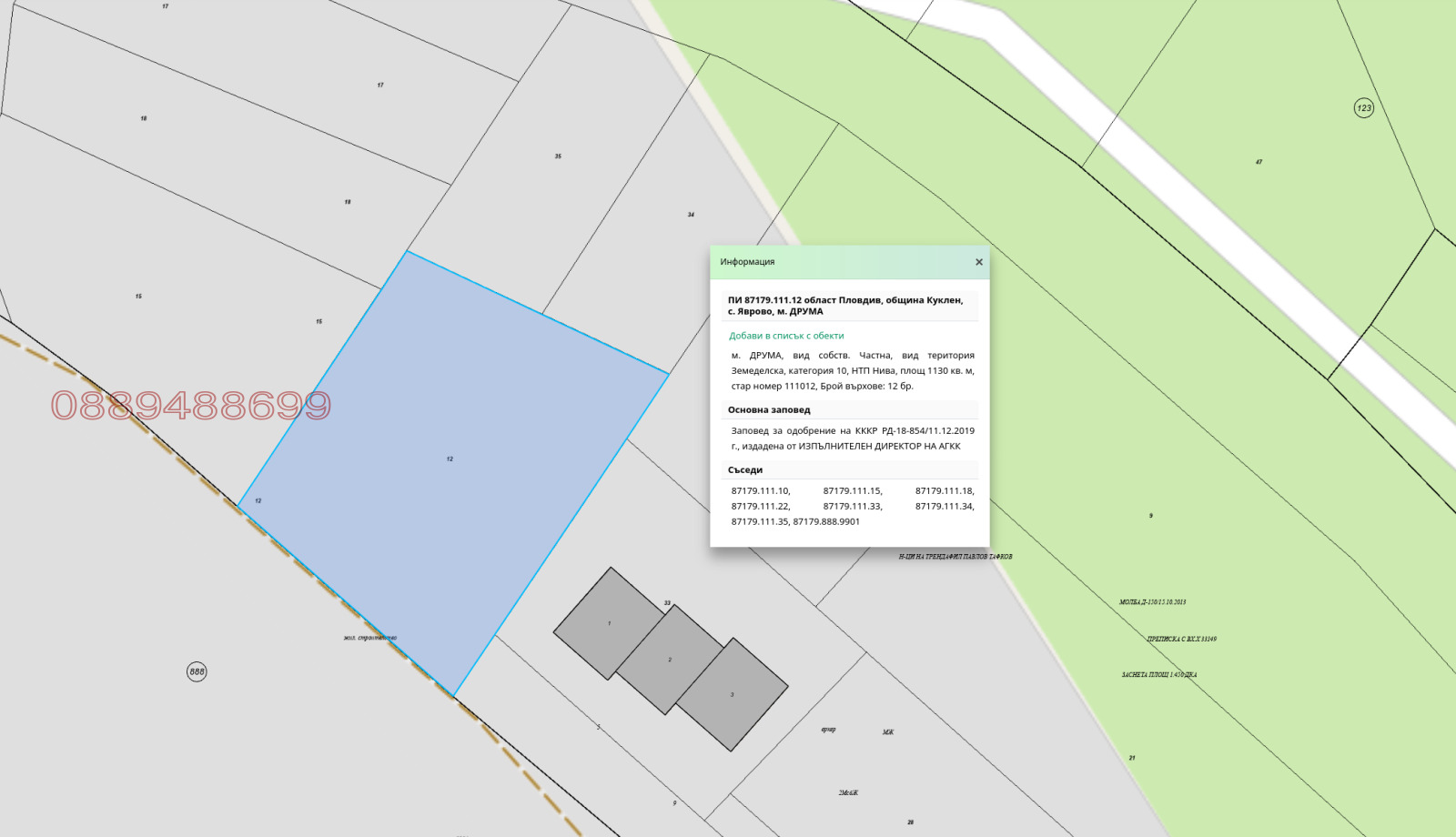This screenshot has width=1456, height=837.
Task: Click the circled 888 district marker
Action: [197, 671]
